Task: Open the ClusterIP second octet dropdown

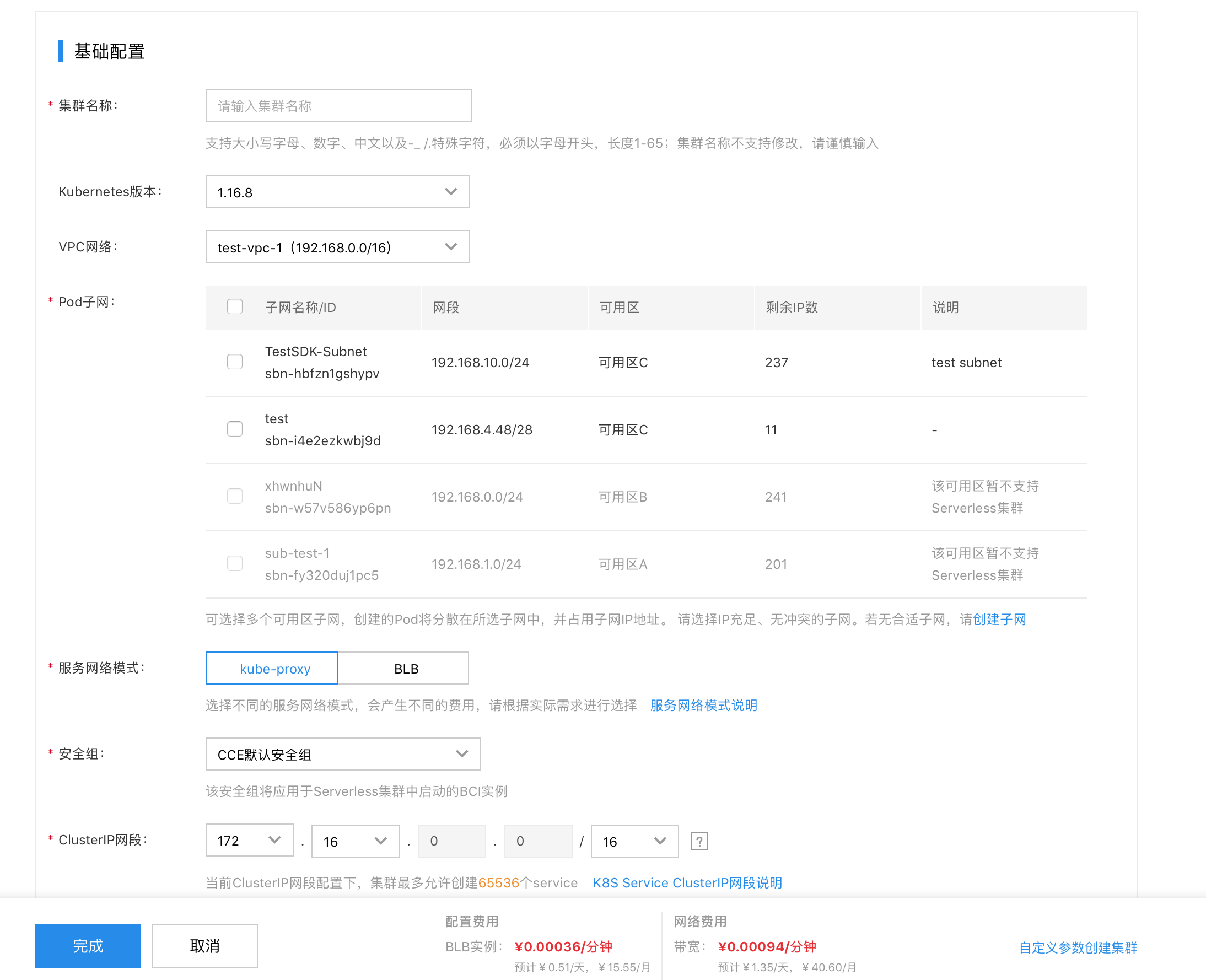Action: pos(355,841)
